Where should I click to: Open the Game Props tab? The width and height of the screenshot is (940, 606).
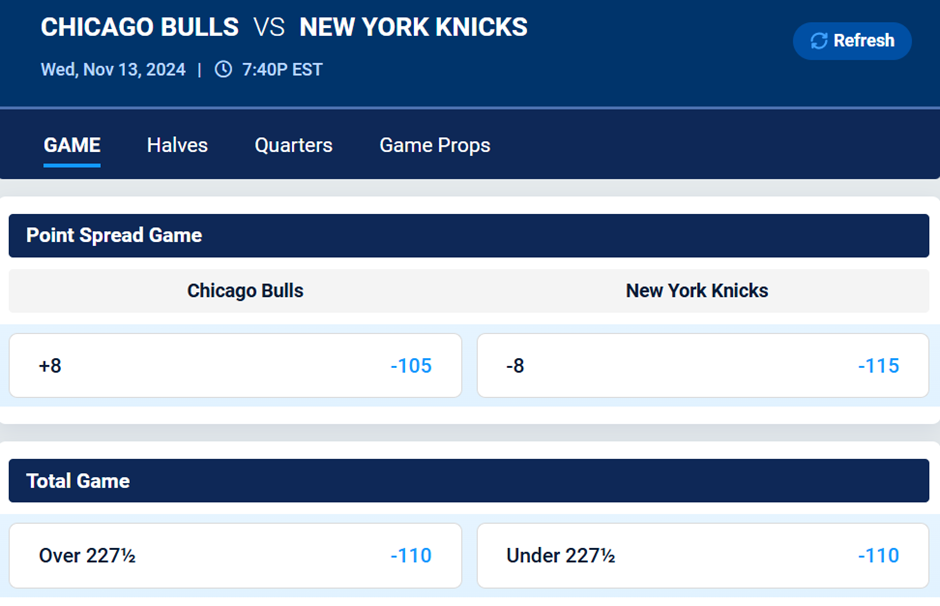point(434,145)
